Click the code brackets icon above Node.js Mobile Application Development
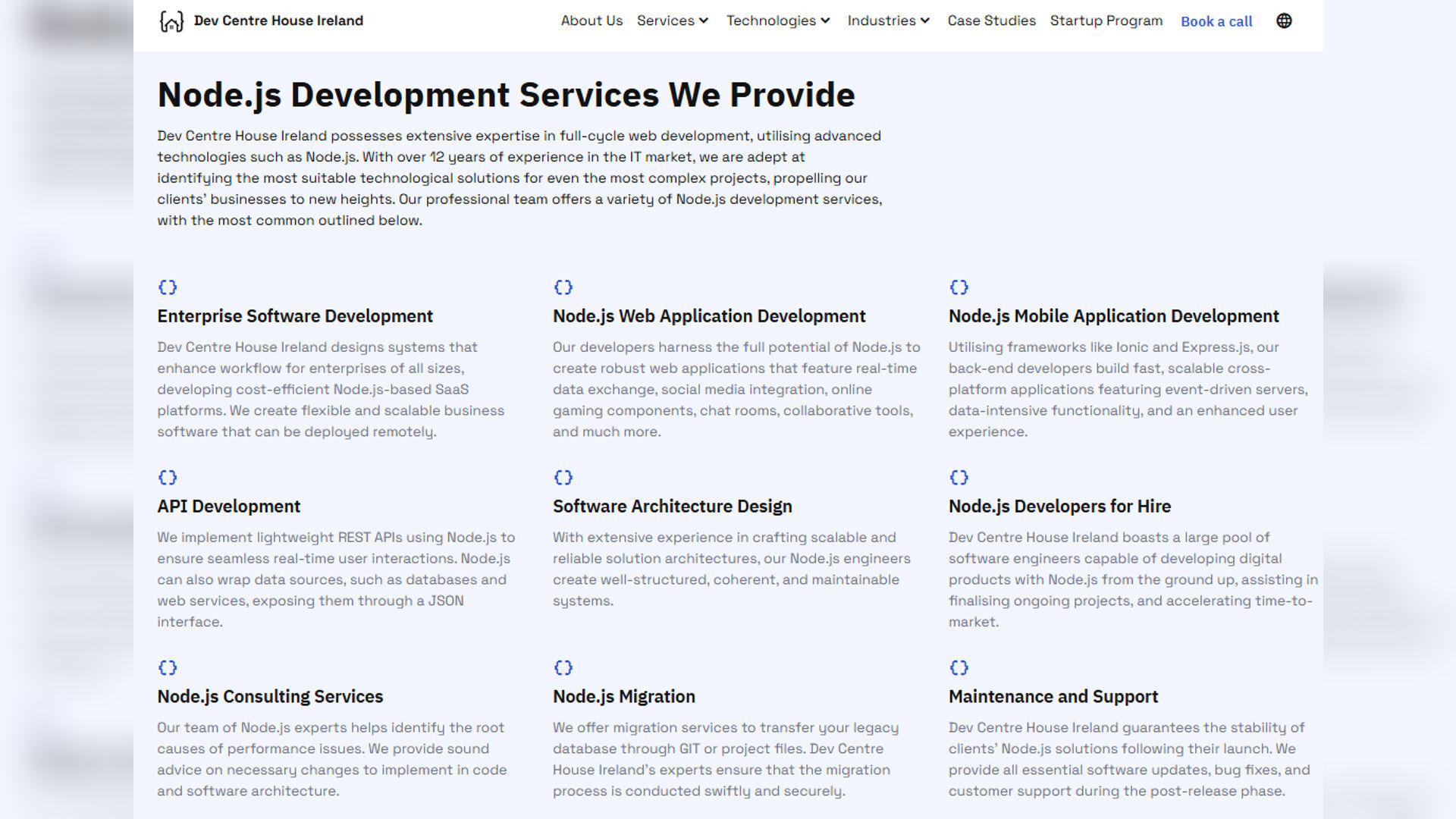The width and height of the screenshot is (1456, 819). pos(959,287)
